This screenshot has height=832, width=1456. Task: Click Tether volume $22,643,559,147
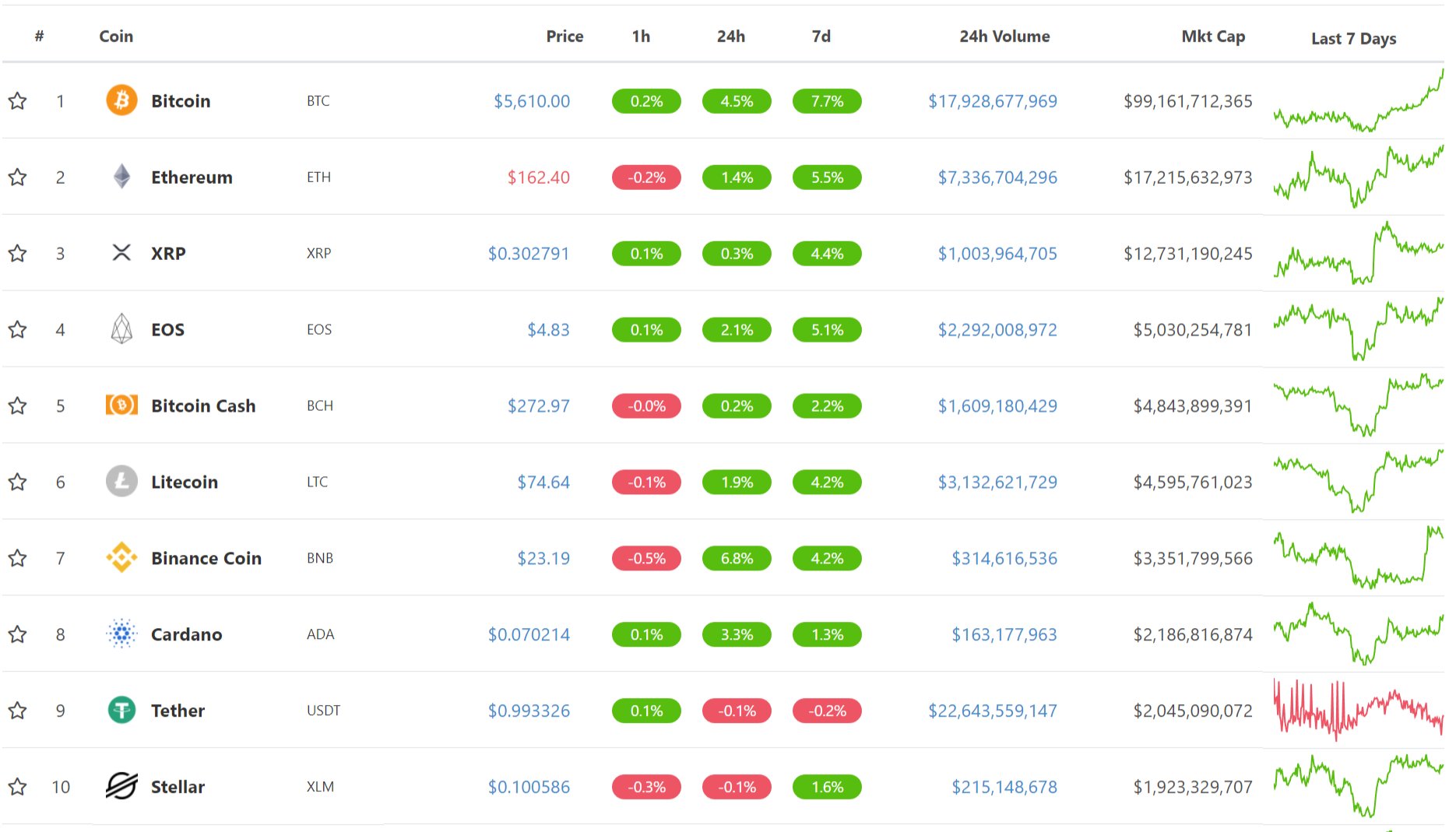click(993, 711)
